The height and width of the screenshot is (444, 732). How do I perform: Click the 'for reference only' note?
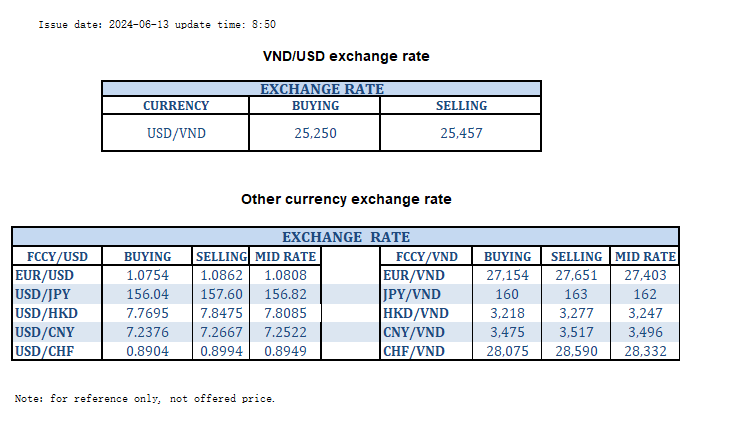145,399
